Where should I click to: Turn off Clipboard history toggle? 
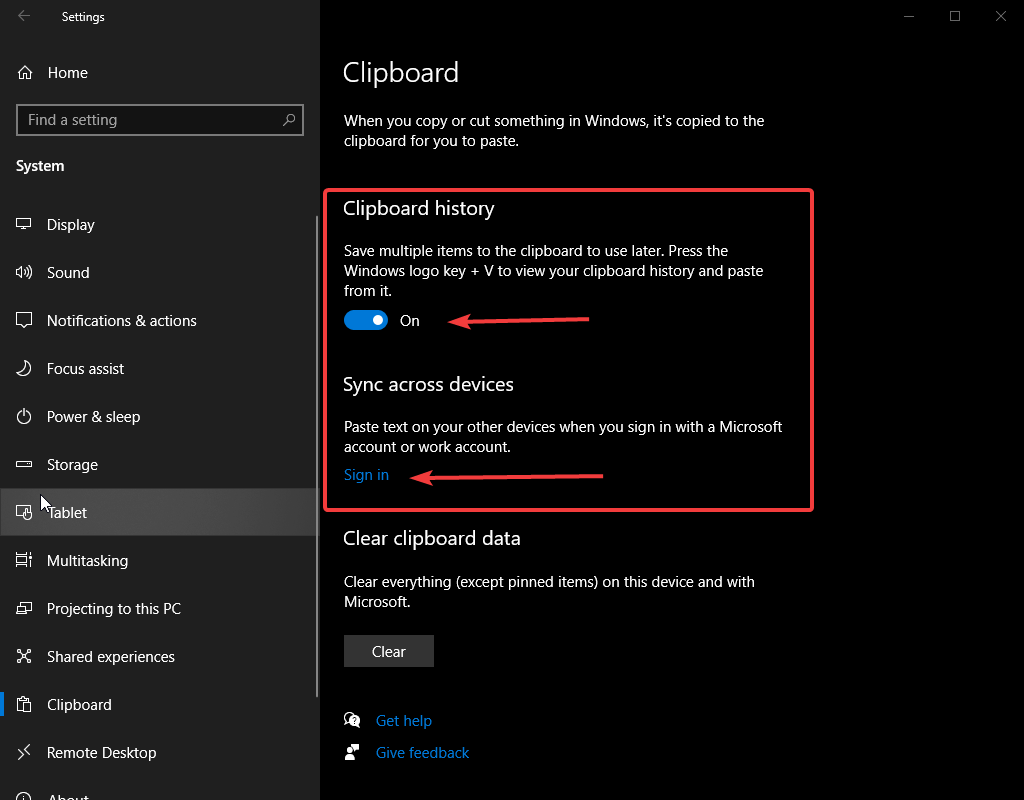coord(366,320)
